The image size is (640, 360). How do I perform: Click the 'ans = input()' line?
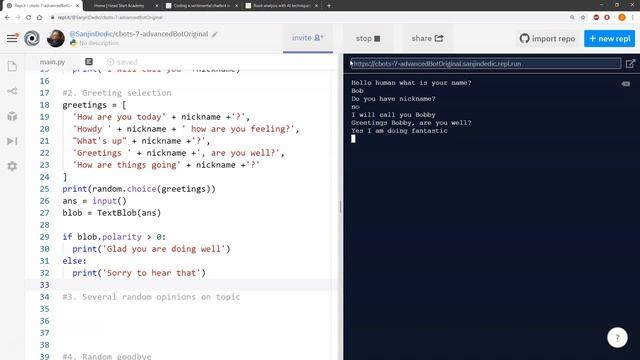[95, 201]
